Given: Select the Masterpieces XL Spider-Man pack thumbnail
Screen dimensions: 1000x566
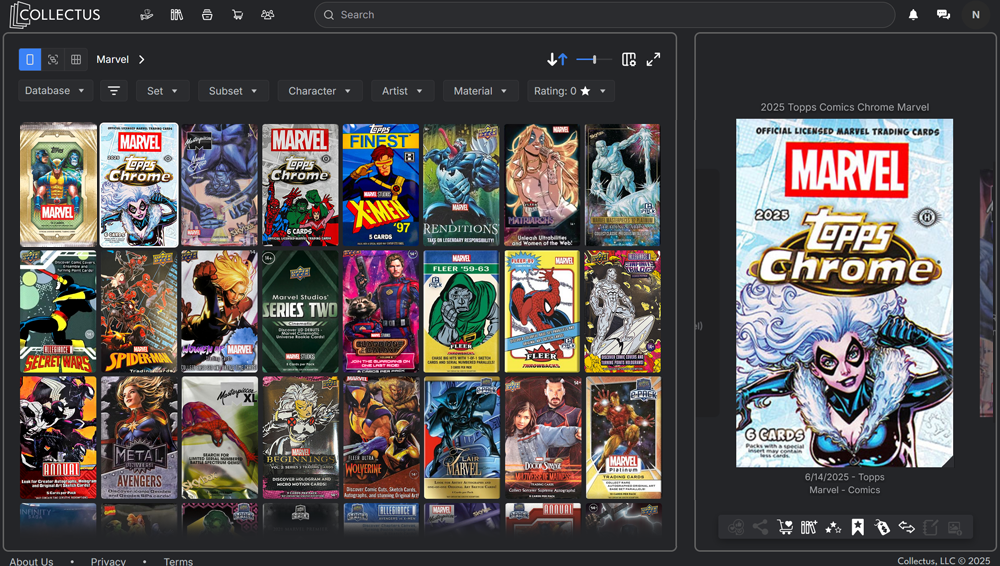Looking at the screenshot, I should click(x=219, y=438).
